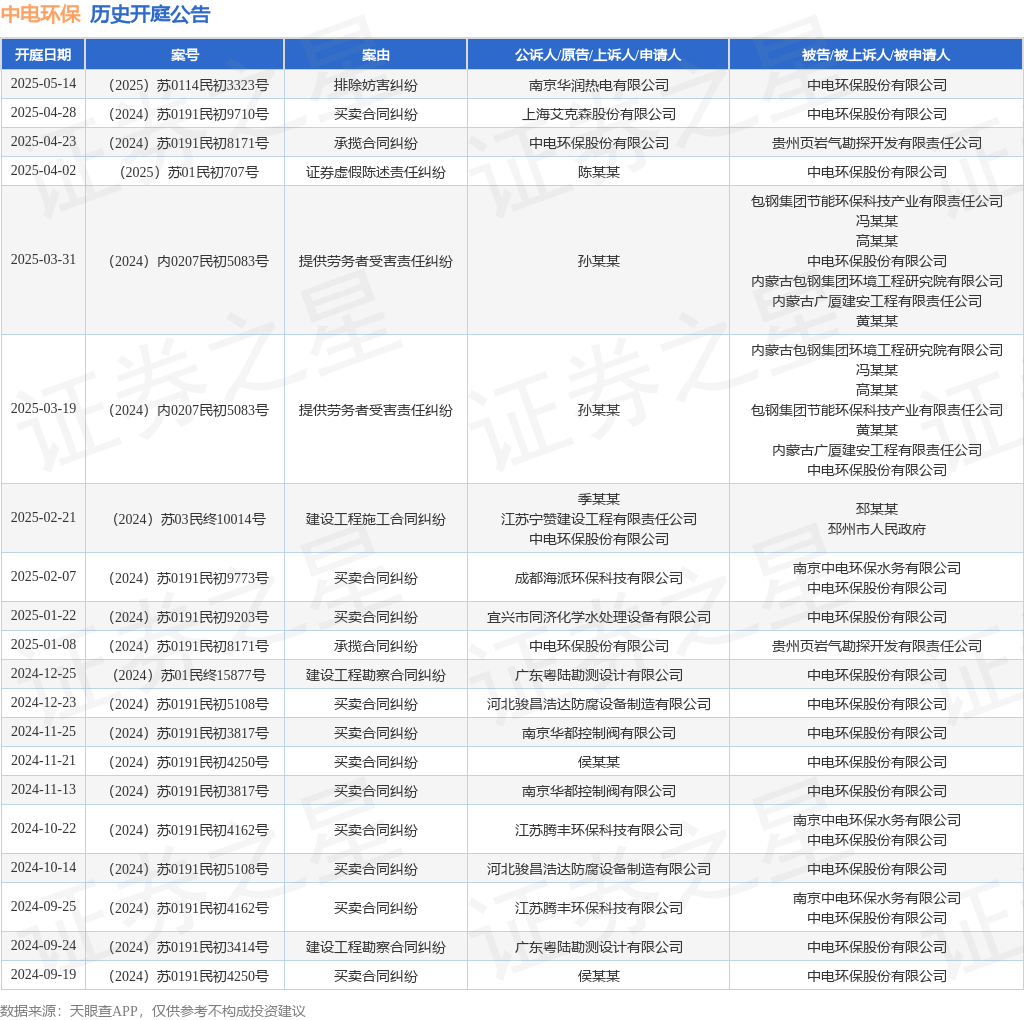Viewport: 1024px width, 1020px height.
Task: Click plaintiff 成都海派环保科技有限公司
Action: click(598, 578)
